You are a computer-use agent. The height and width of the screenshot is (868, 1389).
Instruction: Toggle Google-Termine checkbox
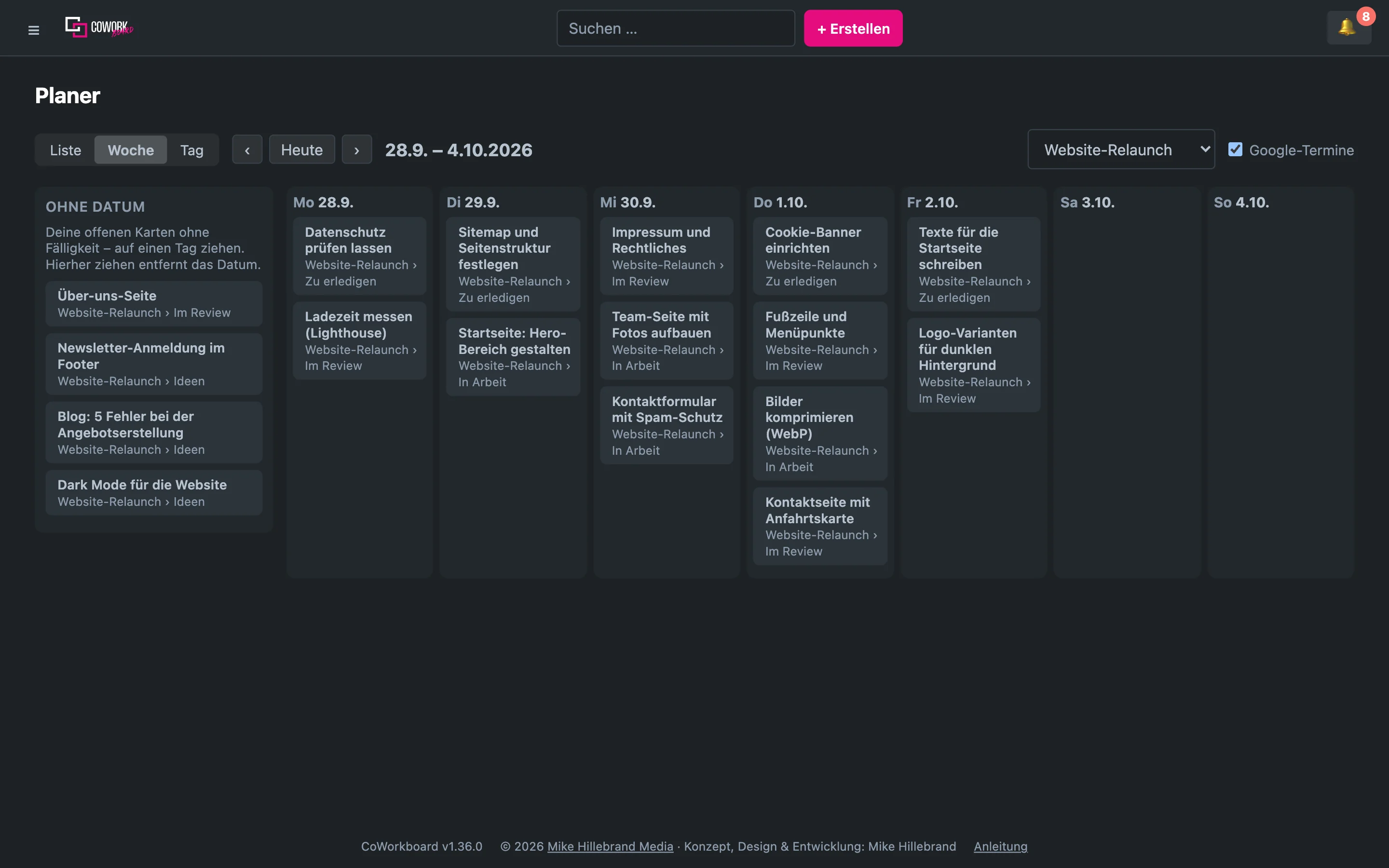pos(1235,150)
